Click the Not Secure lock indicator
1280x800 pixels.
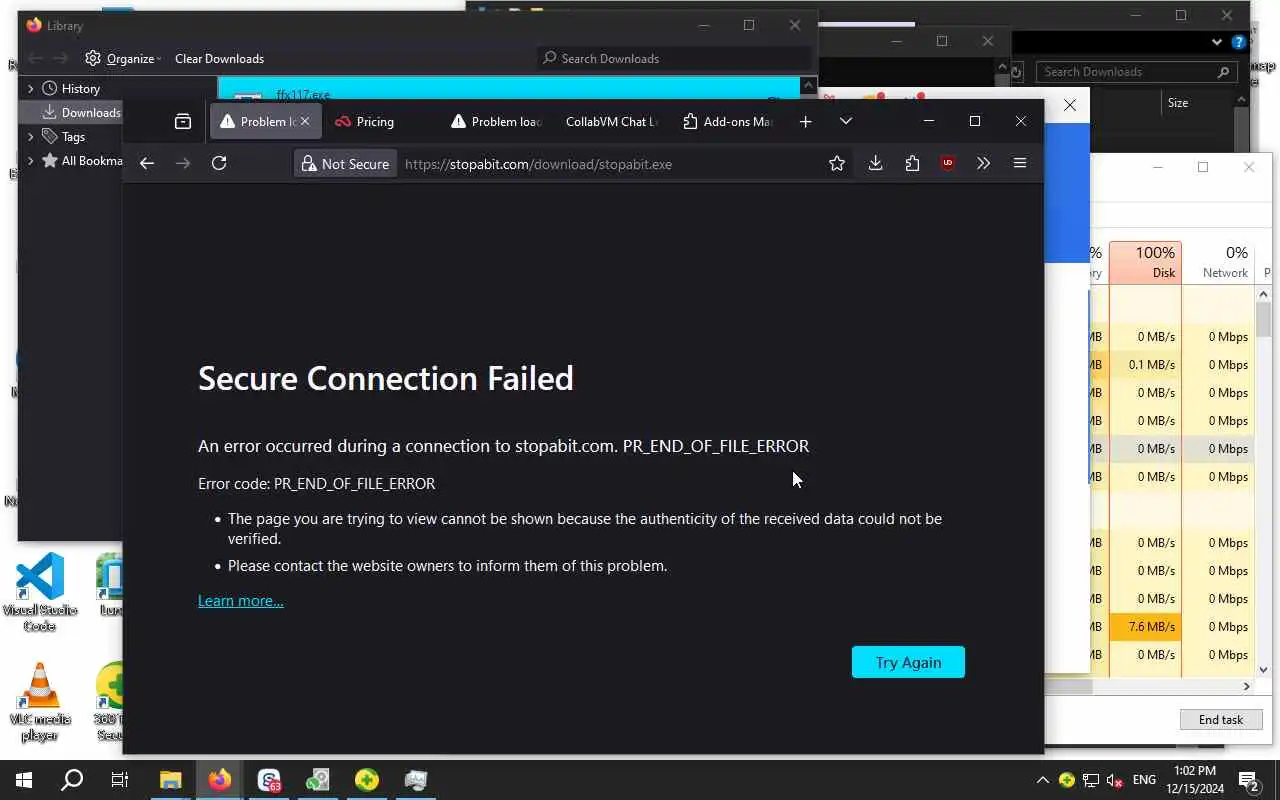345,164
